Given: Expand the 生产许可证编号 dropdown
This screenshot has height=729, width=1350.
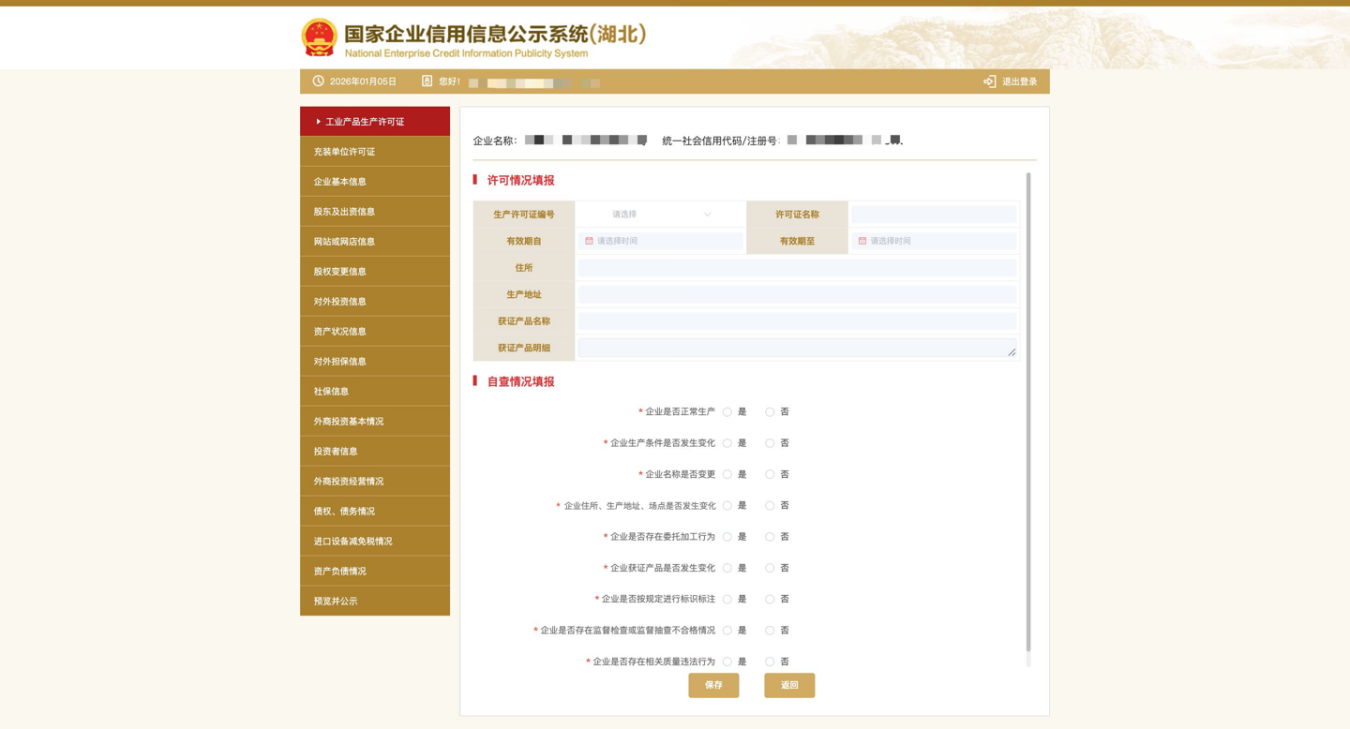Looking at the screenshot, I should 660,214.
